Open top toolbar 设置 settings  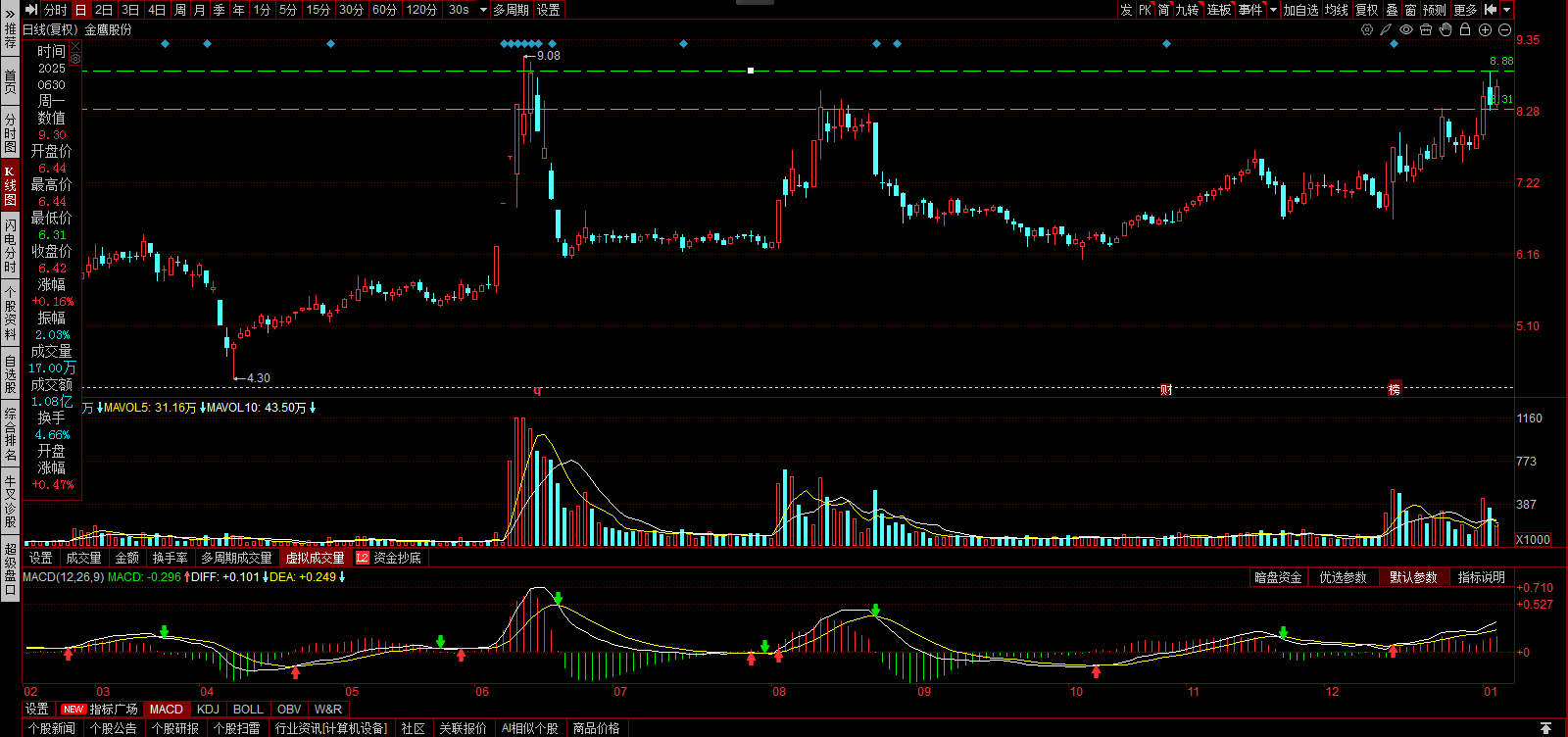tap(549, 10)
